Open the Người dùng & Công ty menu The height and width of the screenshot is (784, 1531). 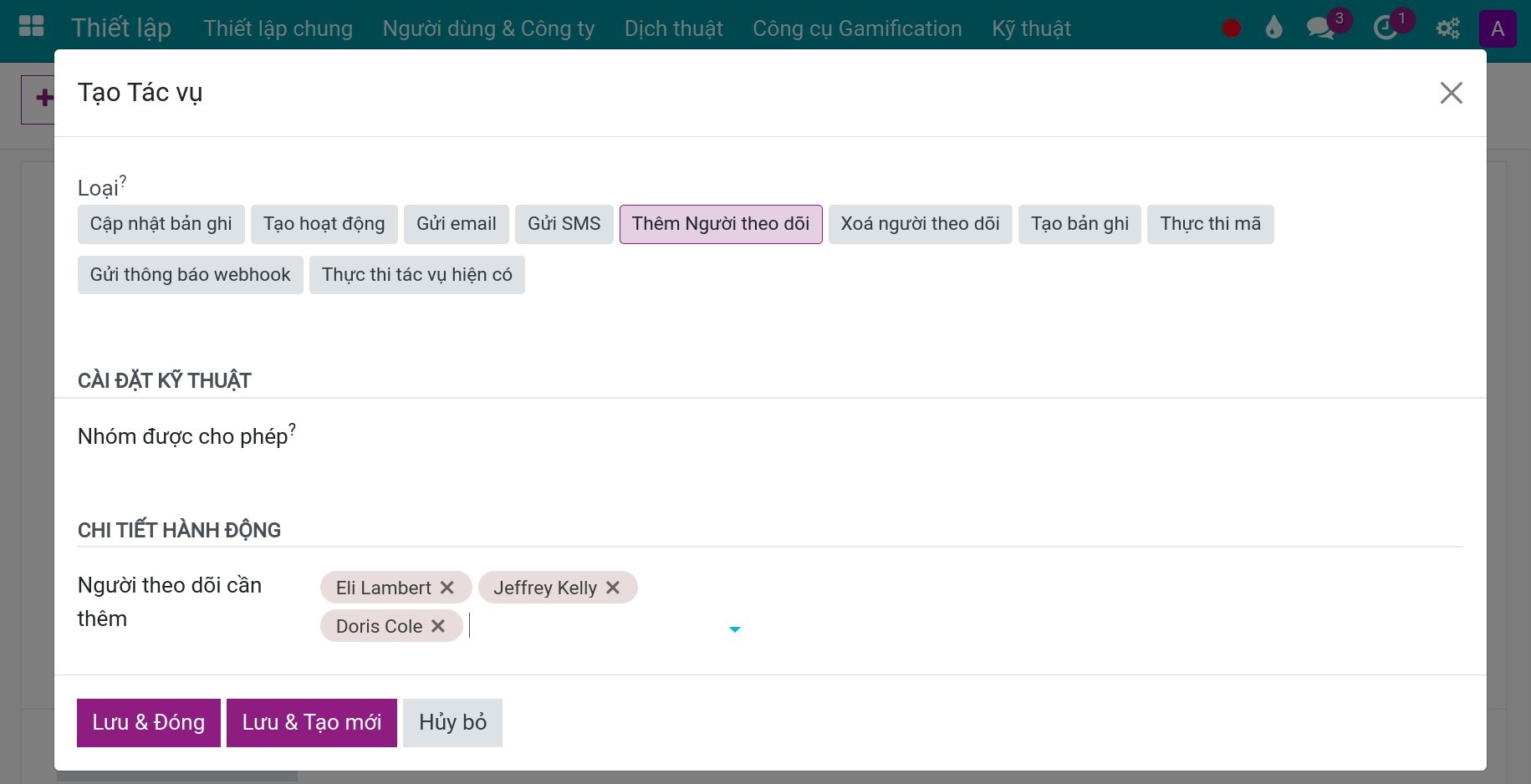pyautogui.click(x=488, y=28)
